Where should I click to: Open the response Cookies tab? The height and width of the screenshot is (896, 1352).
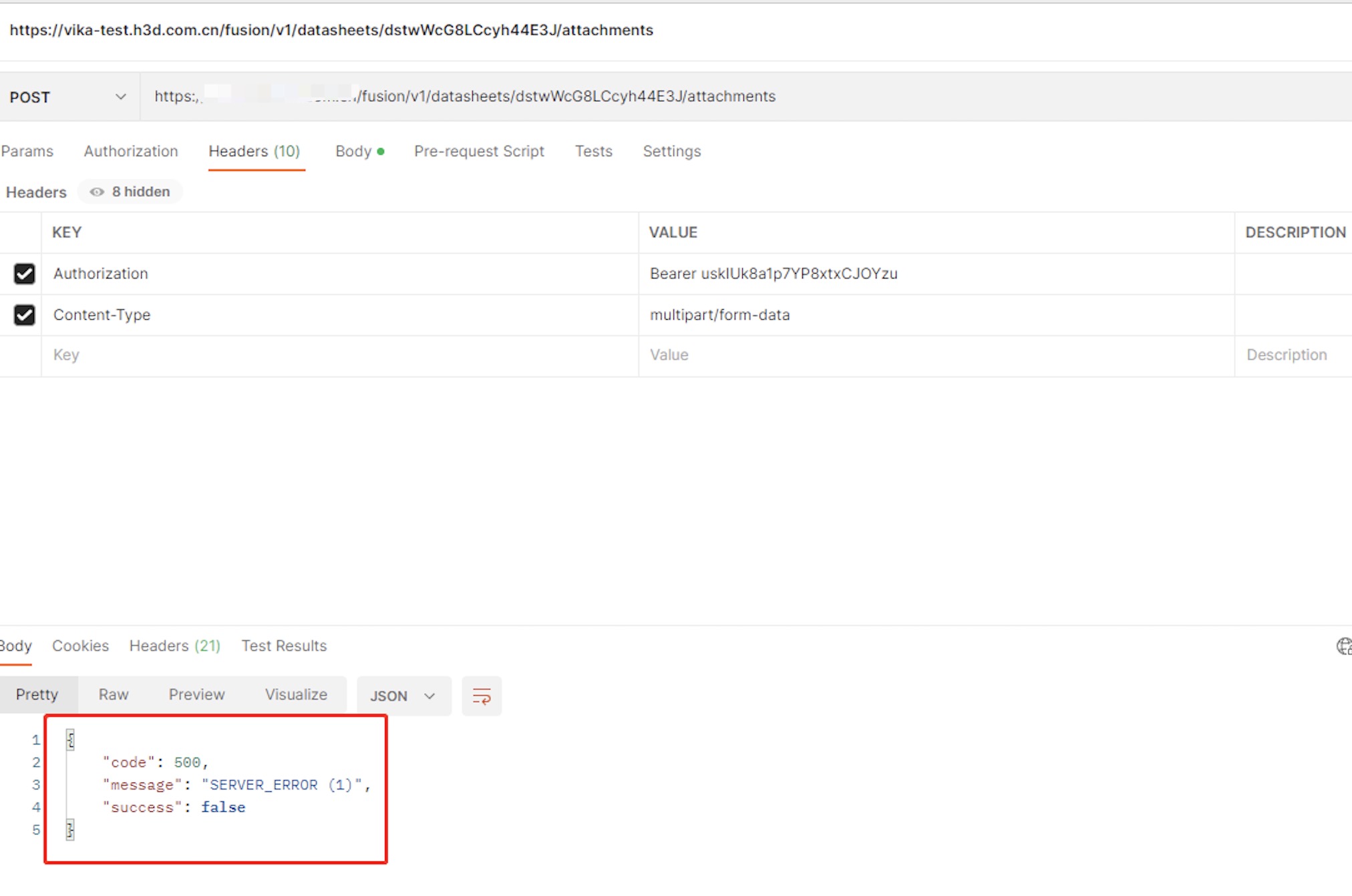tap(80, 646)
